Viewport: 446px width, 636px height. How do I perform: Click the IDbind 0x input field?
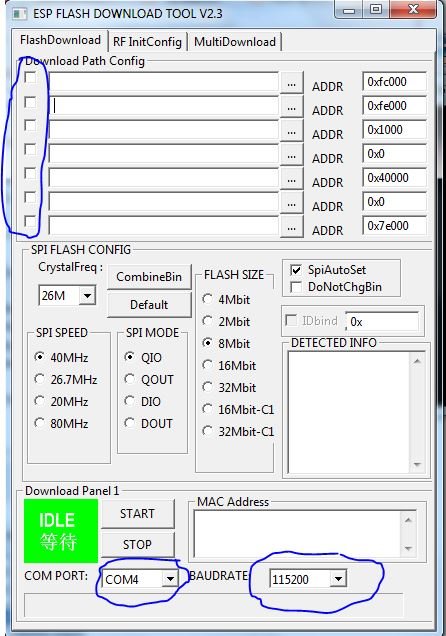[x=382, y=322]
